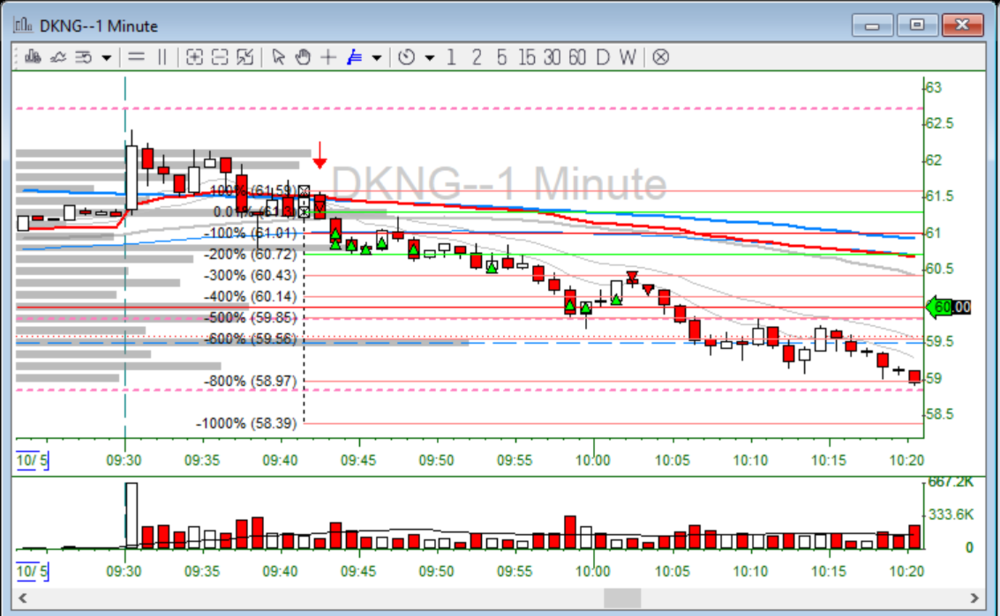Select the hand pan tool

point(302,57)
